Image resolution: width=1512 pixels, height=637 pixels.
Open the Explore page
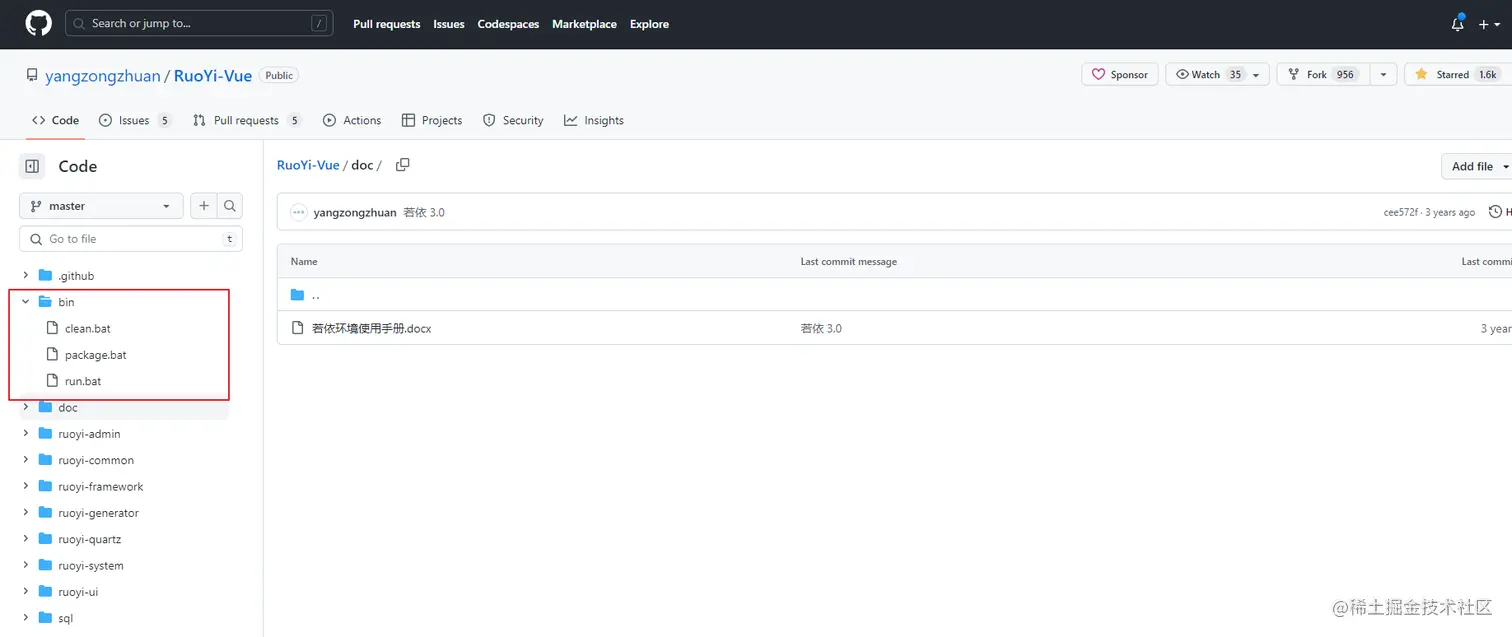pos(649,24)
